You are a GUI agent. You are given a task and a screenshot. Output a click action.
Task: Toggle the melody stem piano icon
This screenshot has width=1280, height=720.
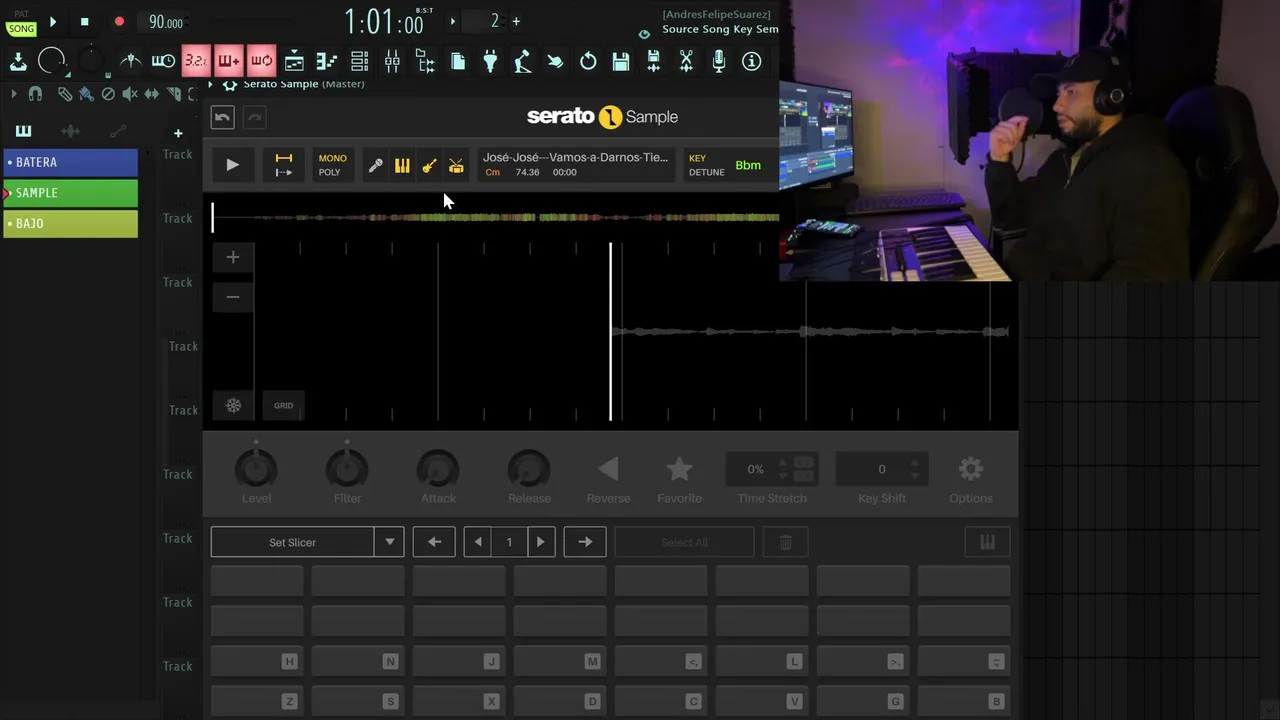(x=402, y=166)
